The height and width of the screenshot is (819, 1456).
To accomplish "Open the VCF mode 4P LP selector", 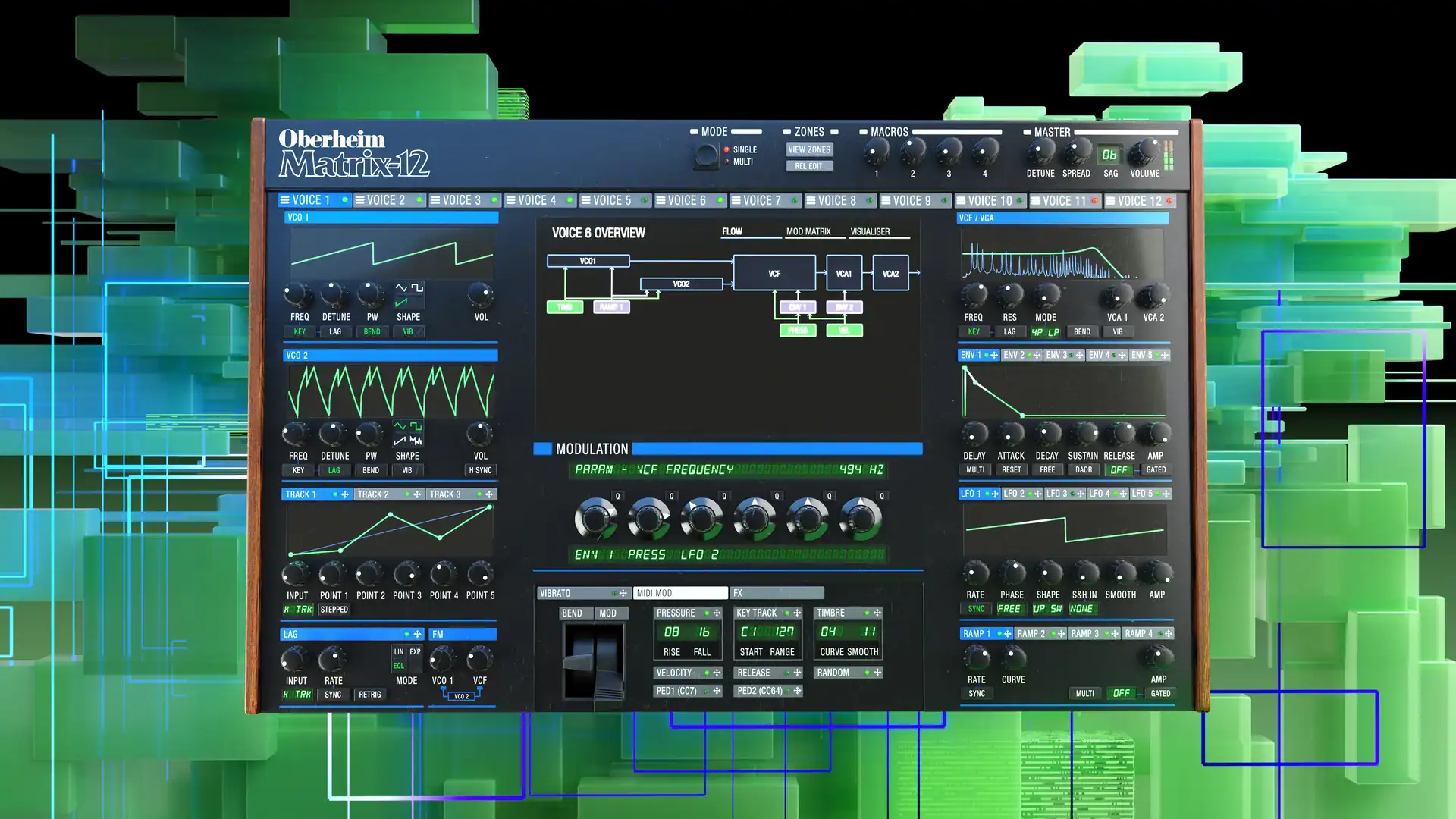I will [x=1046, y=332].
